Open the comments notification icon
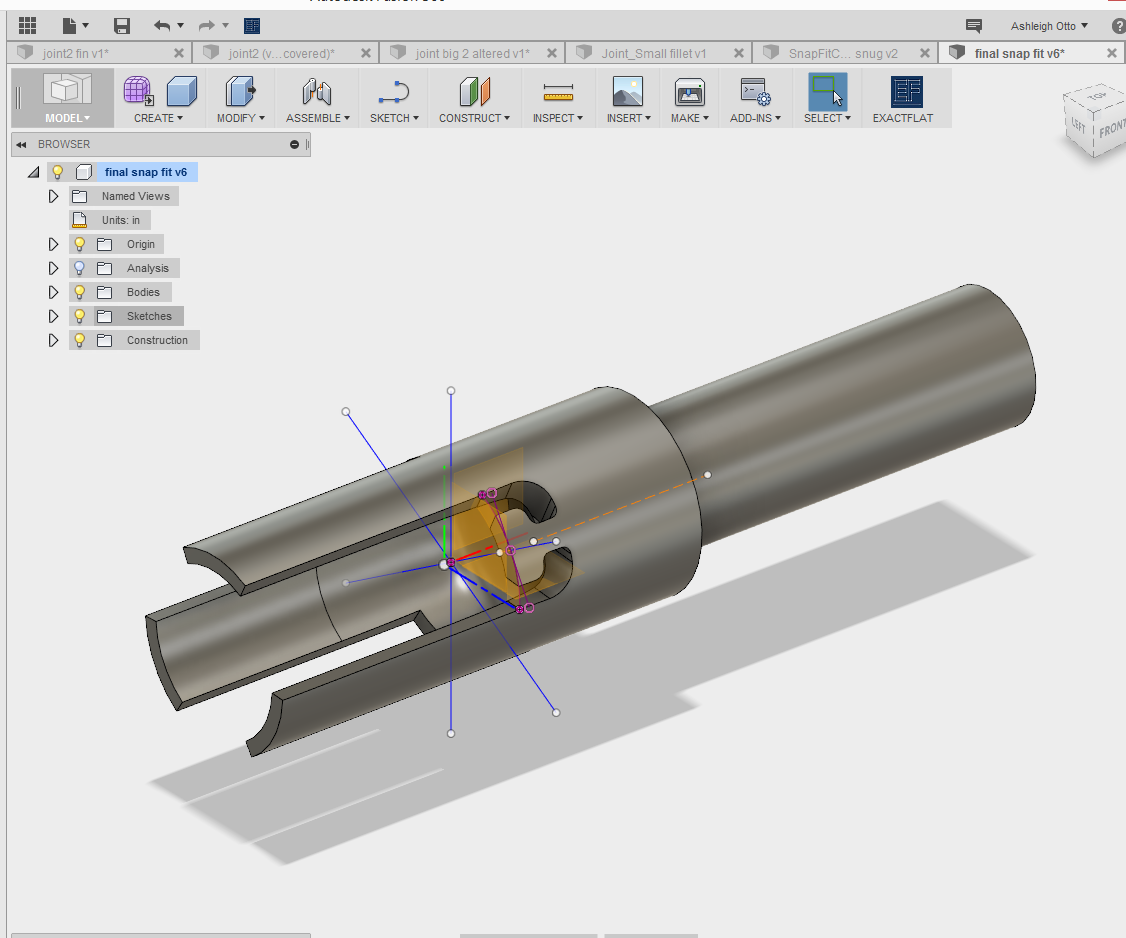1126x938 pixels. (x=974, y=26)
